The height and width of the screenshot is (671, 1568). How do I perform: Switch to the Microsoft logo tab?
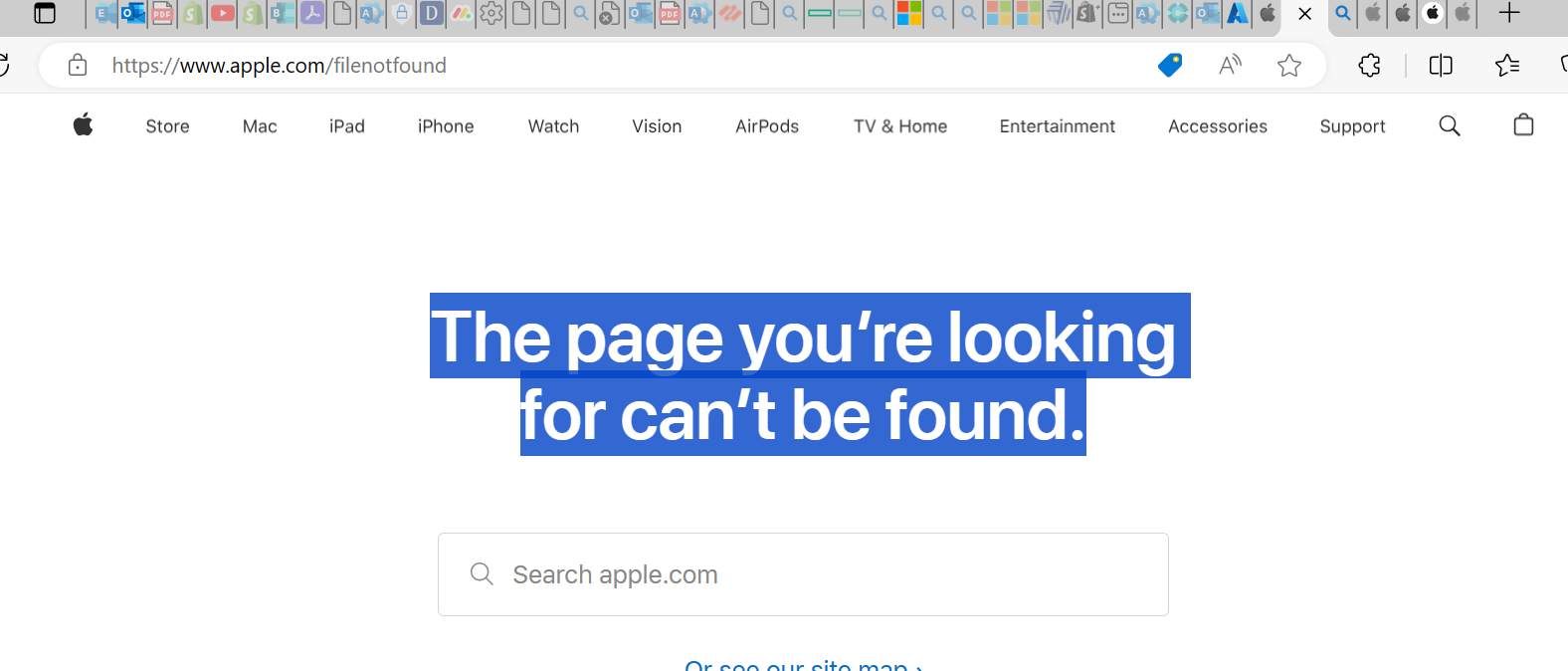[x=909, y=14]
